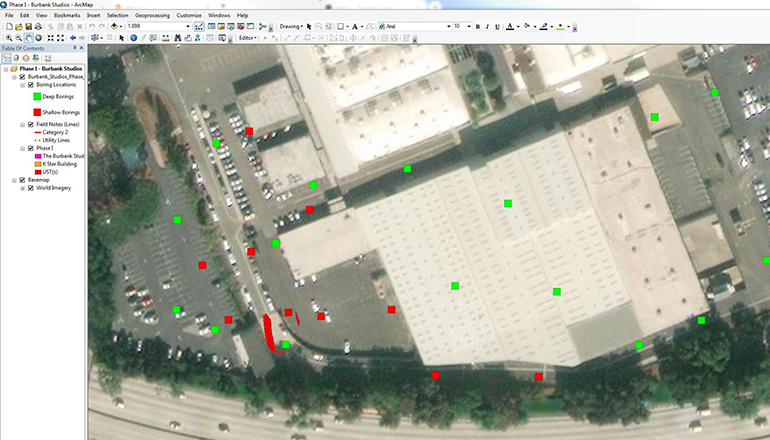Toggle the World Imagery layer checkbox

(x=31, y=188)
